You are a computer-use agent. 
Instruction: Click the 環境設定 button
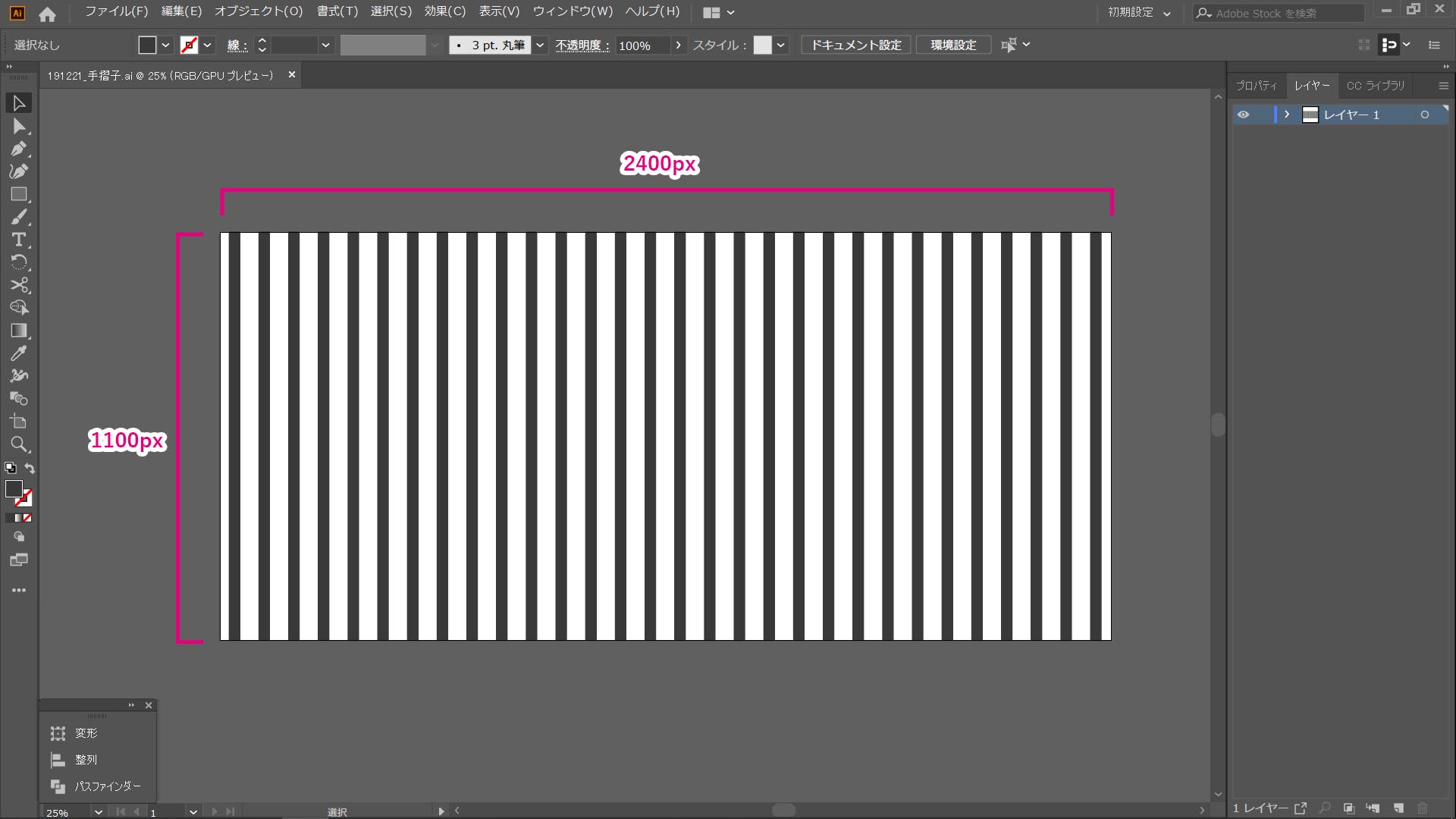[953, 45]
